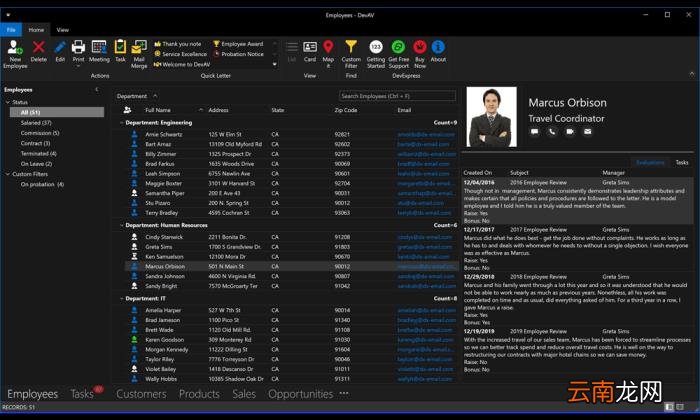
Task: Click the Buy Now icon
Action: 420,47
